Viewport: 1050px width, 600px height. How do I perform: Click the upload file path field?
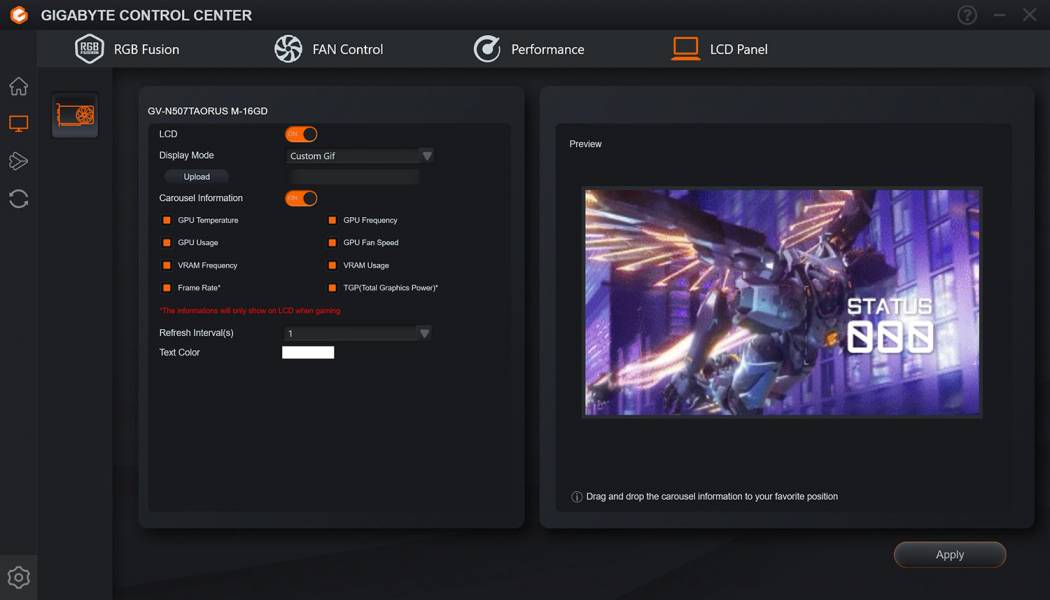355,177
